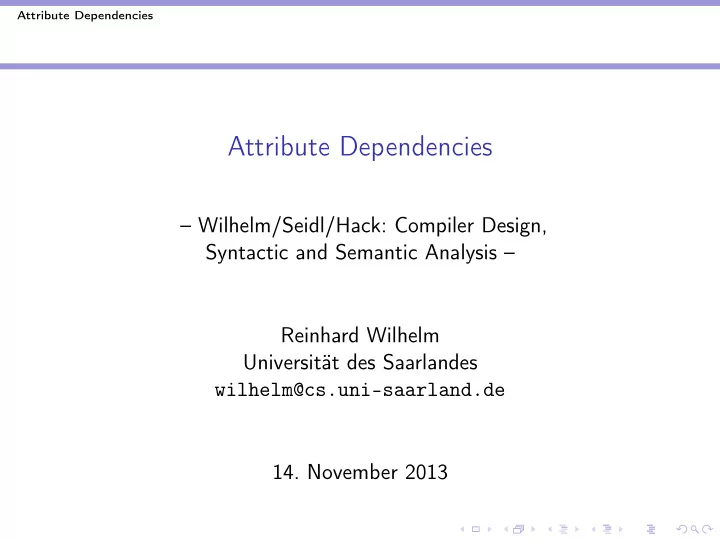This screenshot has height=541, width=720.
Task: Click the next-subsection arrow in the navigation bar
Action: point(577,529)
